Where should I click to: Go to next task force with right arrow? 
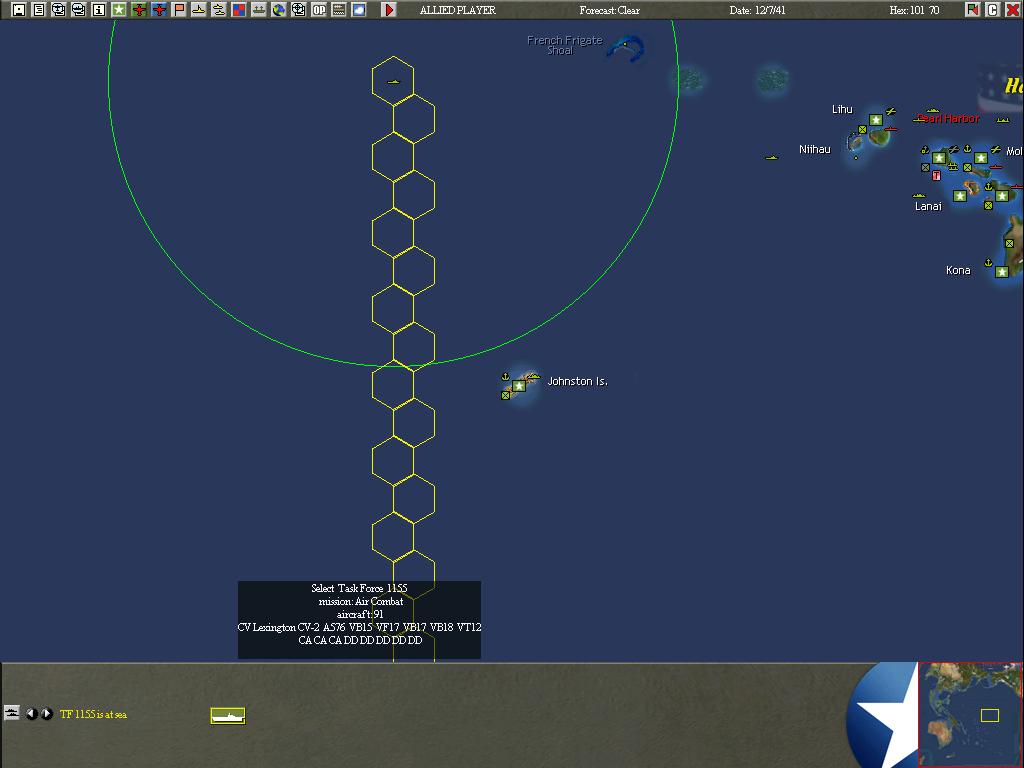pos(47,714)
